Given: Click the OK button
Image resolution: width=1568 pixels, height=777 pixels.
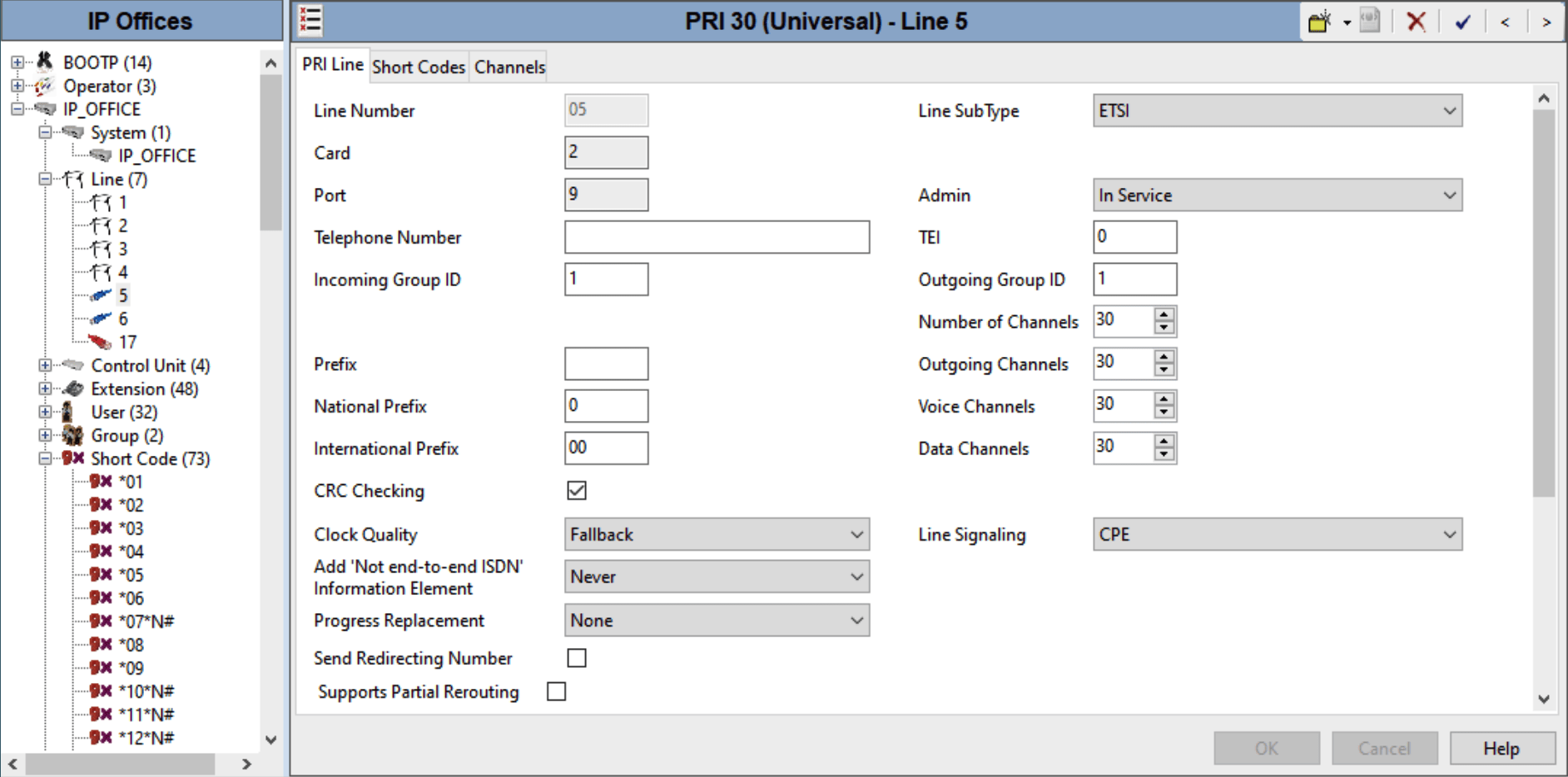Looking at the screenshot, I should (x=1267, y=748).
